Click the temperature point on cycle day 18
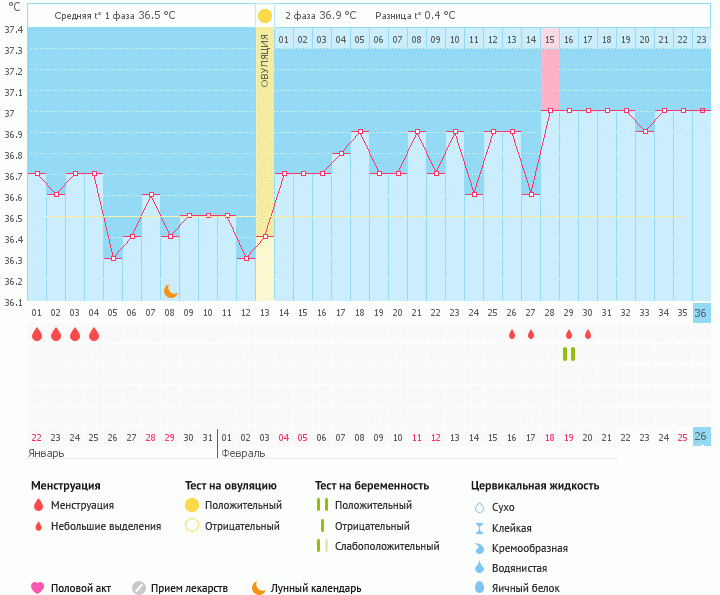The width and height of the screenshot is (720, 595). pyautogui.click(x=360, y=132)
